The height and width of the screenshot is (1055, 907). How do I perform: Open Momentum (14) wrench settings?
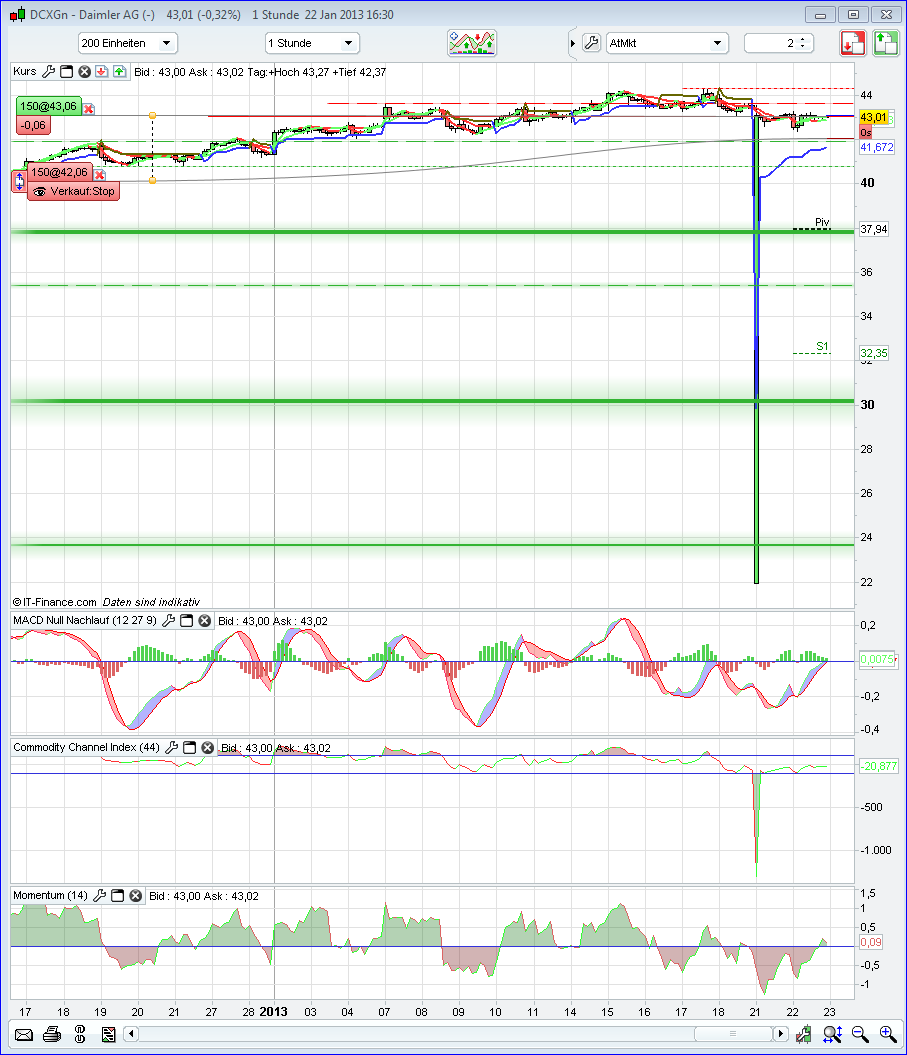click(x=99, y=896)
